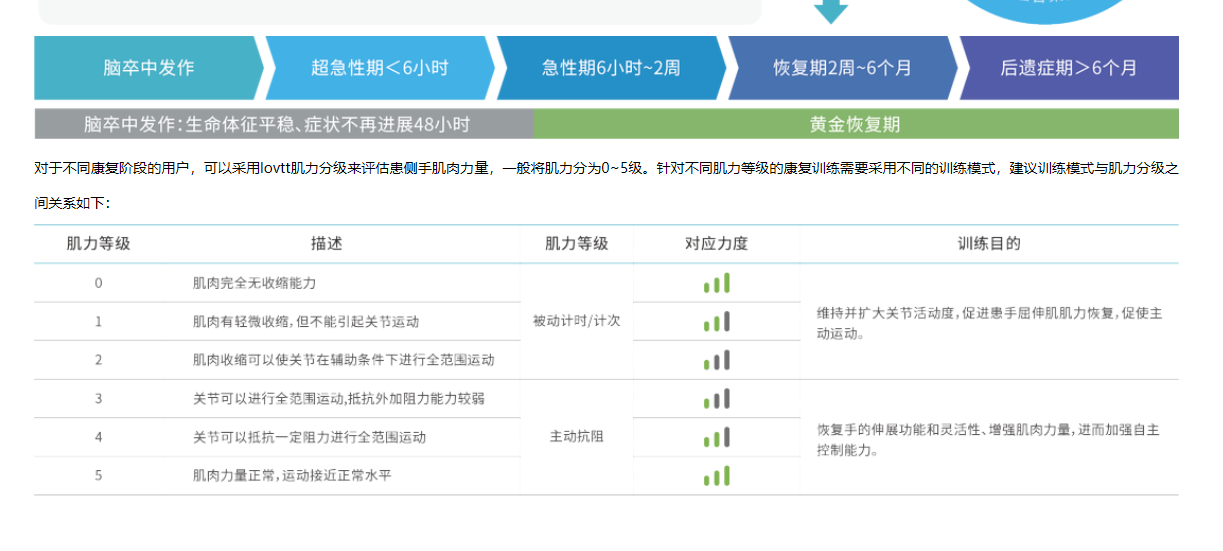
Task: Choose the 后遗症期>6个月 stage
Action: pos(1068,68)
